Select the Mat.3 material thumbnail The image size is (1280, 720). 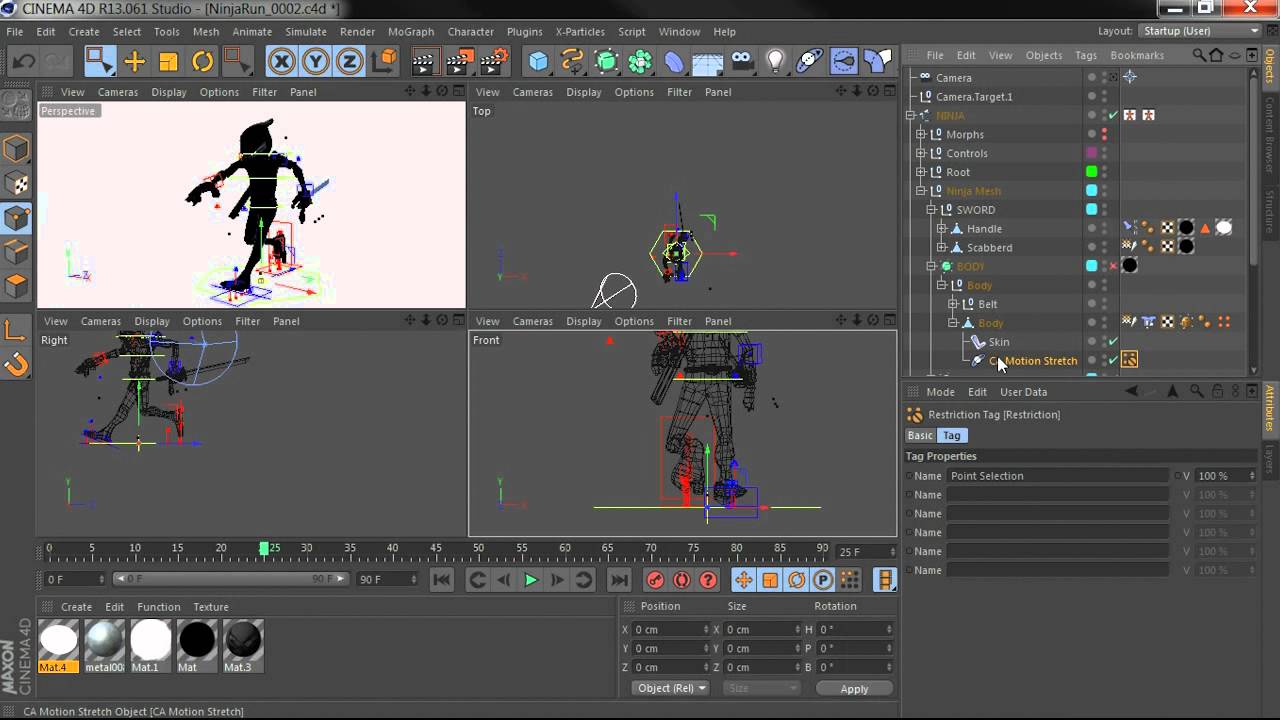coord(243,646)
